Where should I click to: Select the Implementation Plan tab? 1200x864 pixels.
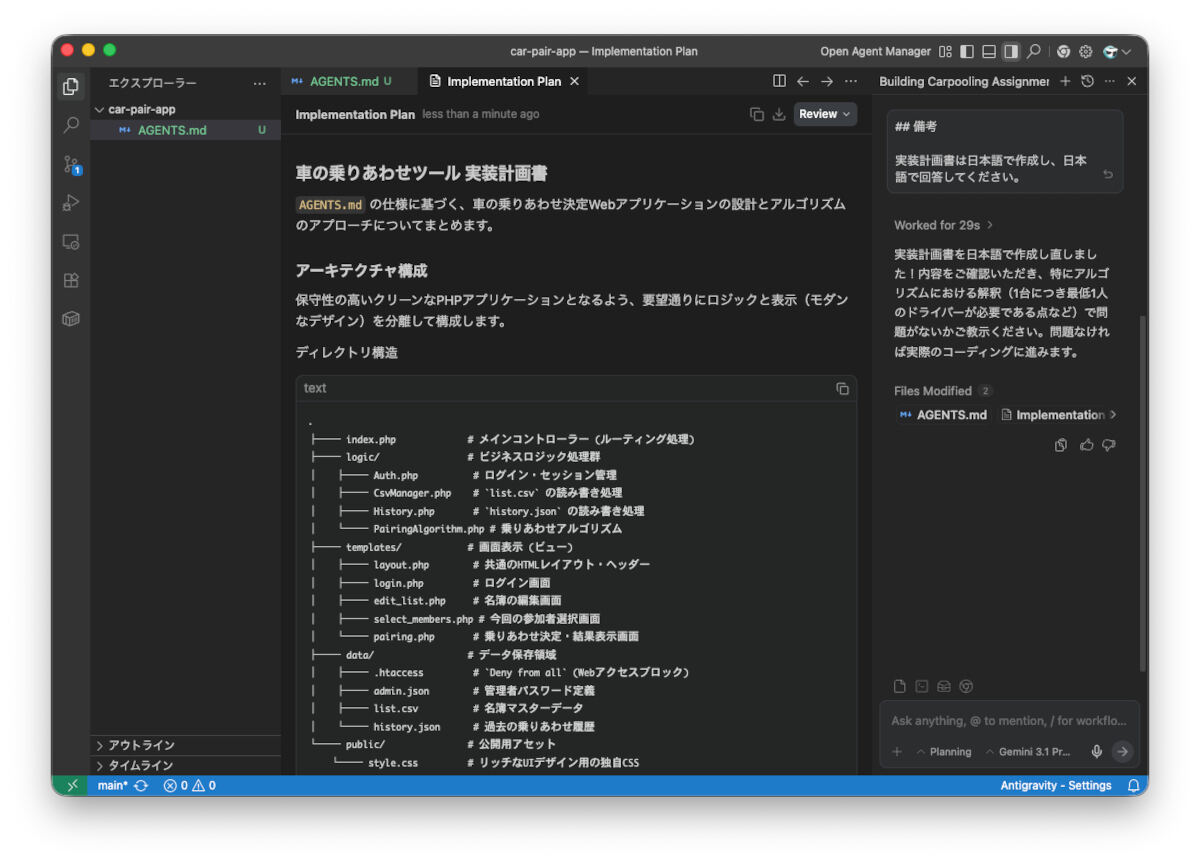tap(503, 81)
